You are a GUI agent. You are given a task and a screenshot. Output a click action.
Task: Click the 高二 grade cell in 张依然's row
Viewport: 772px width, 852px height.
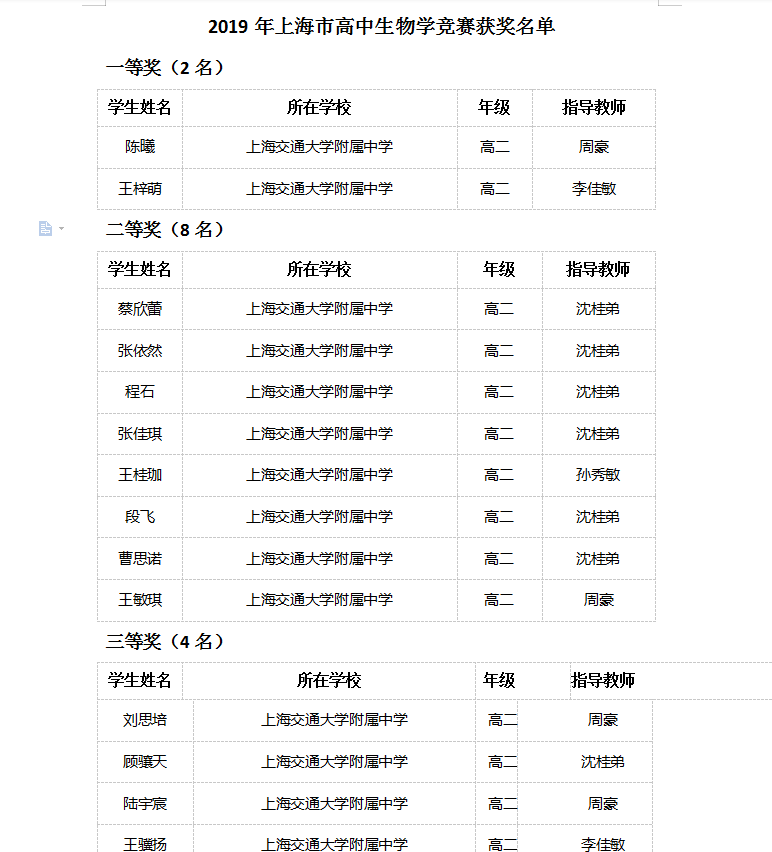click(499, 350)
